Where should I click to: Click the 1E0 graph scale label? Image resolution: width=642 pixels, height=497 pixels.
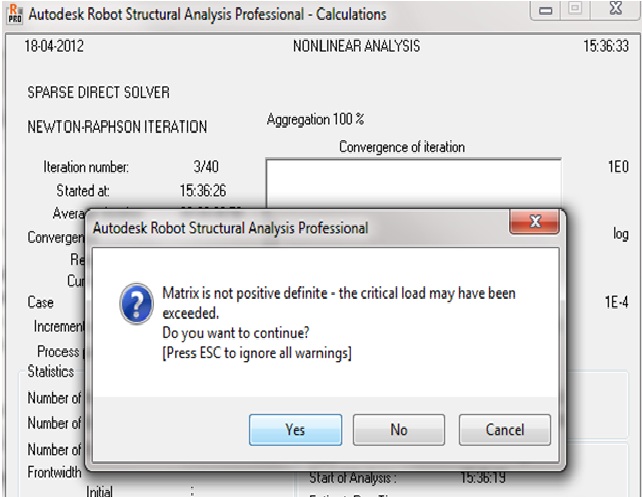[x=618, y=167]
